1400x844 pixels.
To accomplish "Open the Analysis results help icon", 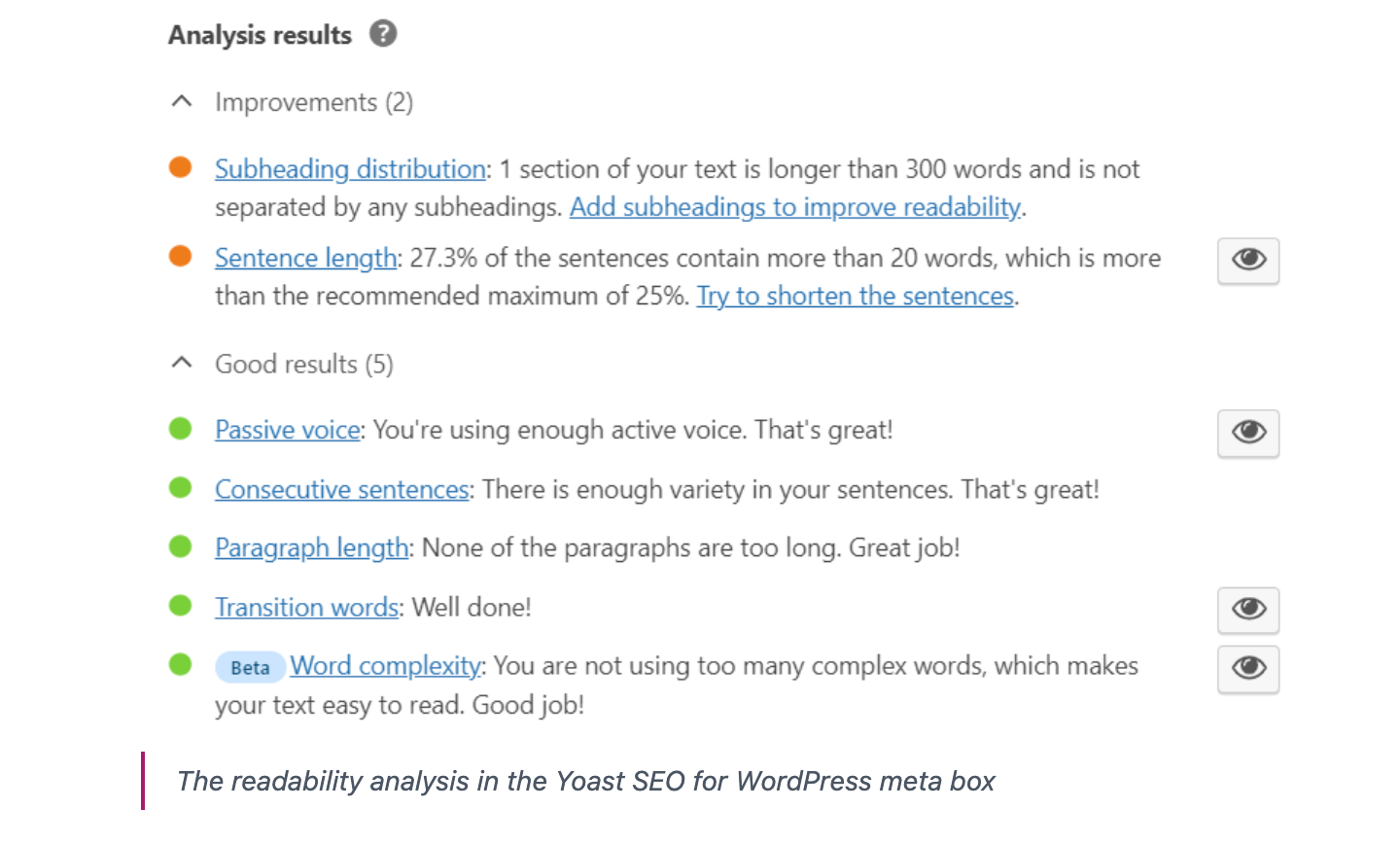I will [383, 34].
